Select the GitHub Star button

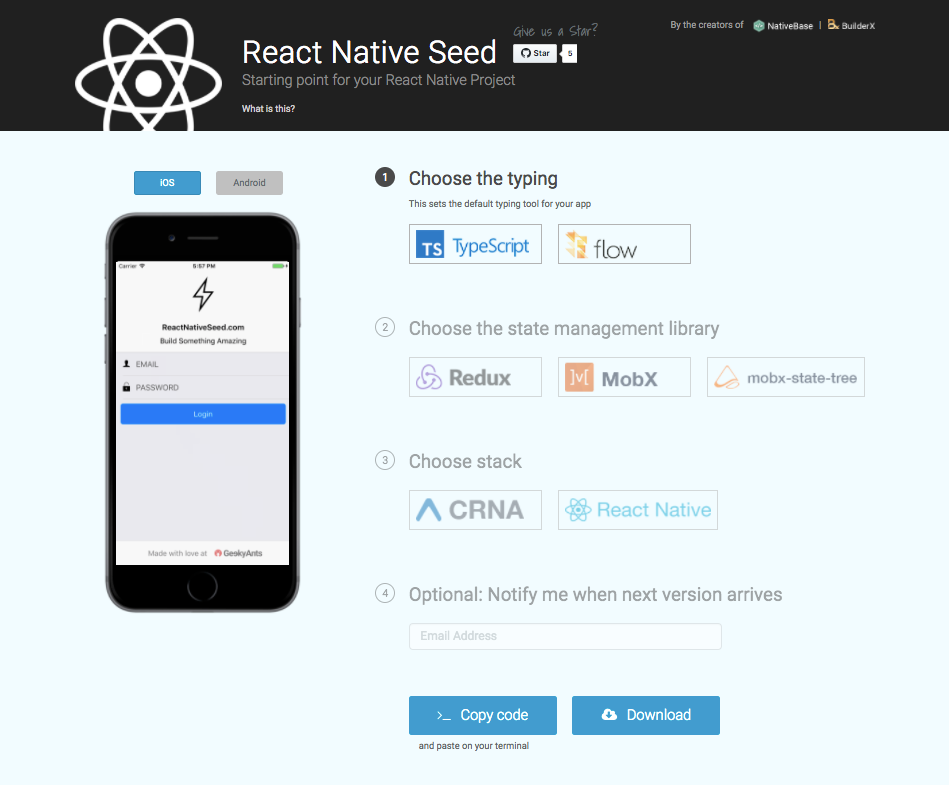(x=533, y=53)
